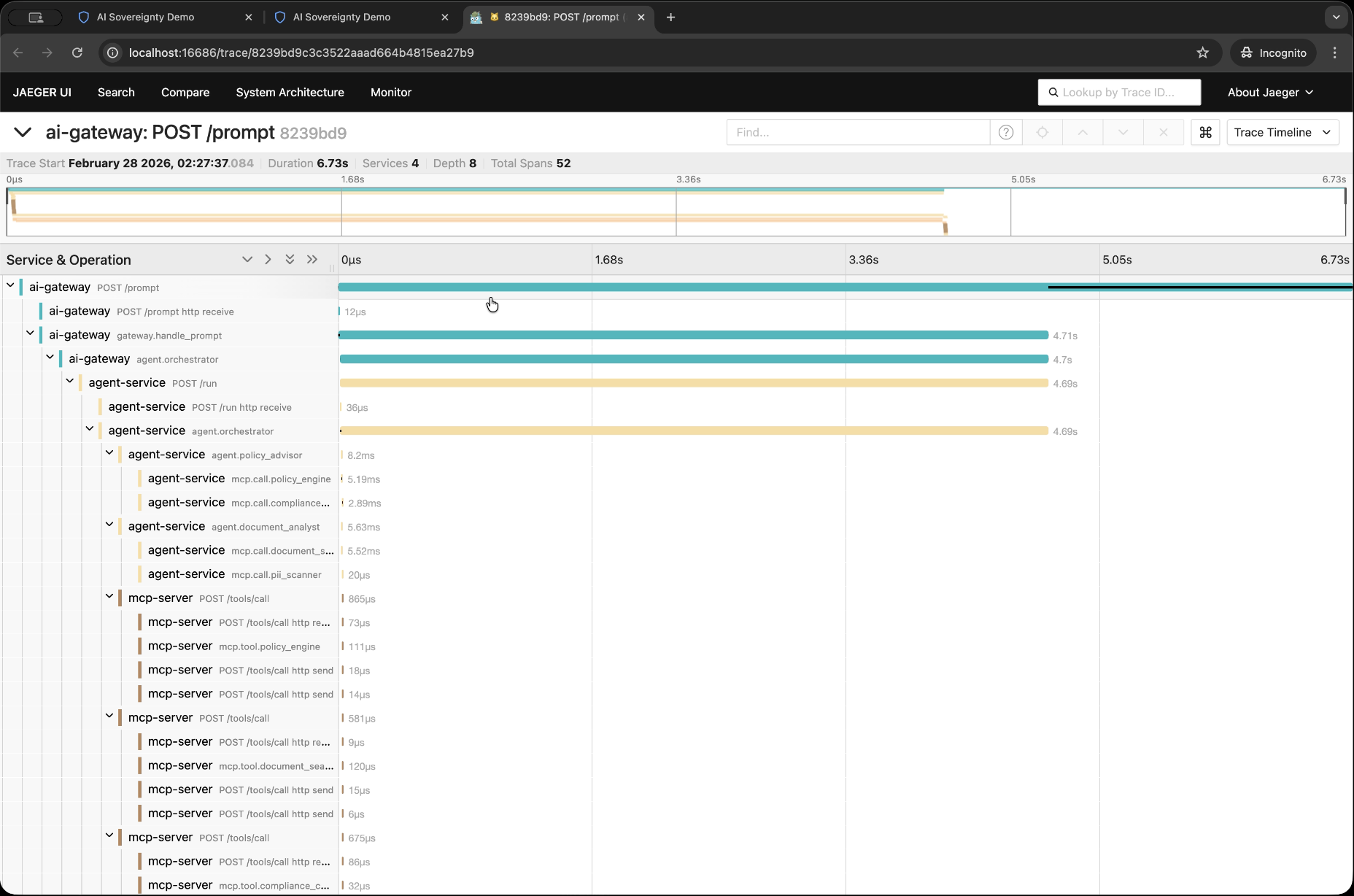This screenshot has height=896, width=1354.
Task: Click the Find input field
Action: pyautogui.click(x=858, y=132)
